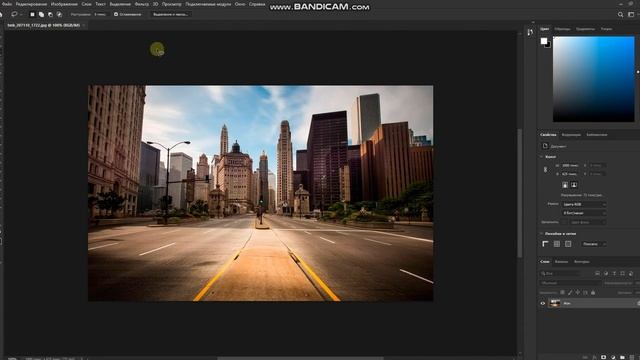Filter layers by type layers icon
The height and width of the screenshot is (360, 640).
click(x=614, y=273)
